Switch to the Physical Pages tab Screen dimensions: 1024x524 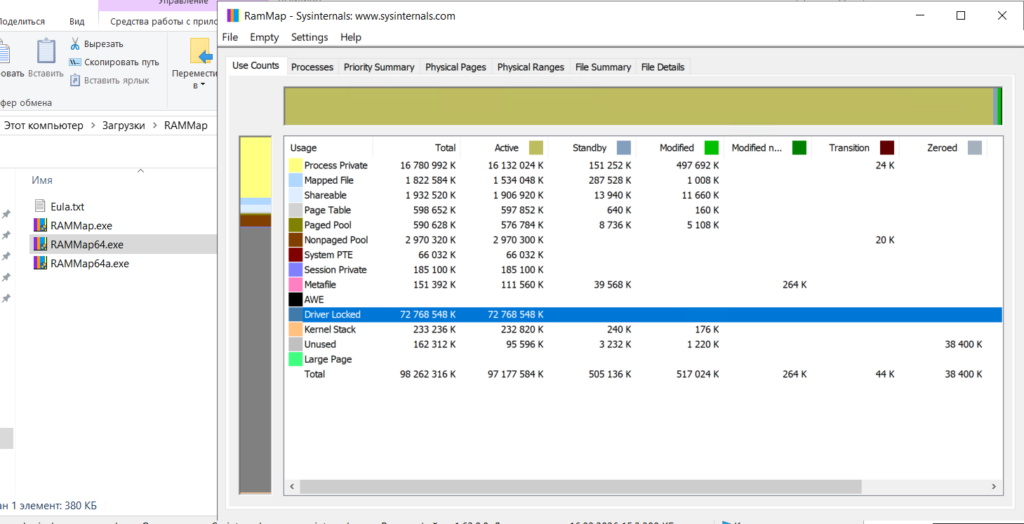tap(455, 67)
